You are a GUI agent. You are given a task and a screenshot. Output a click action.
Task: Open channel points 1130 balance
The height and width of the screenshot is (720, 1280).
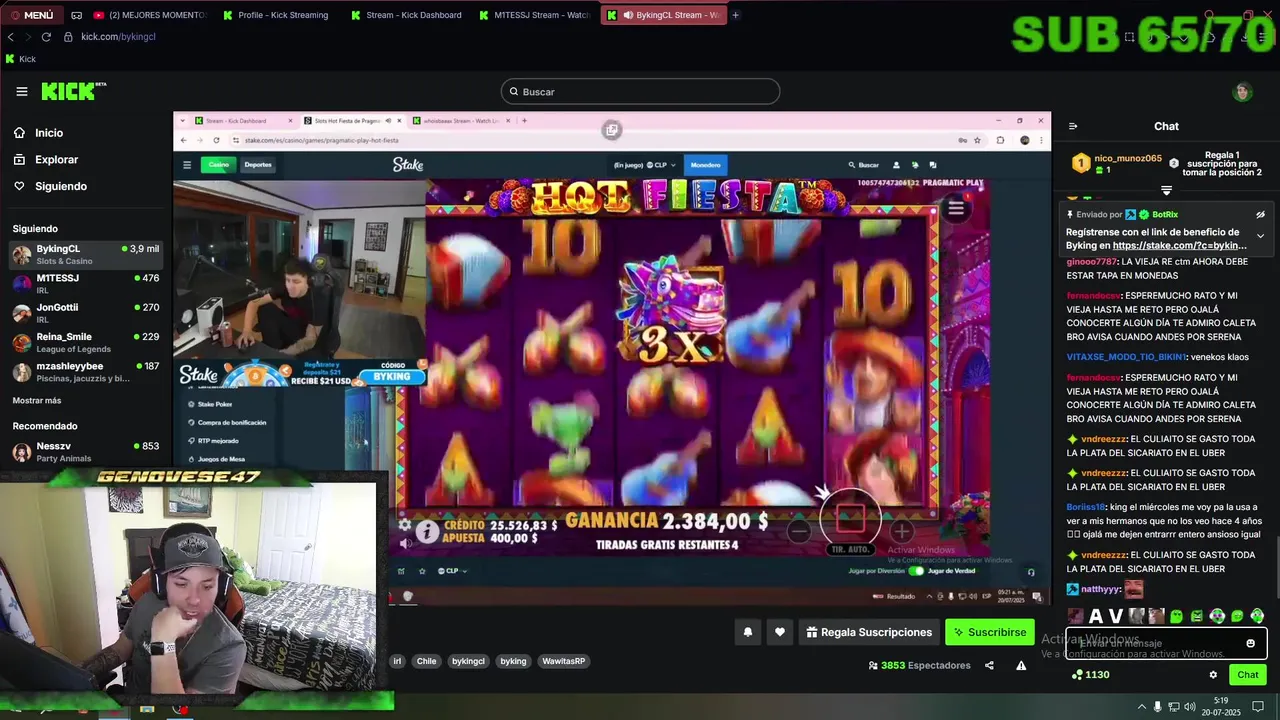1090,675
